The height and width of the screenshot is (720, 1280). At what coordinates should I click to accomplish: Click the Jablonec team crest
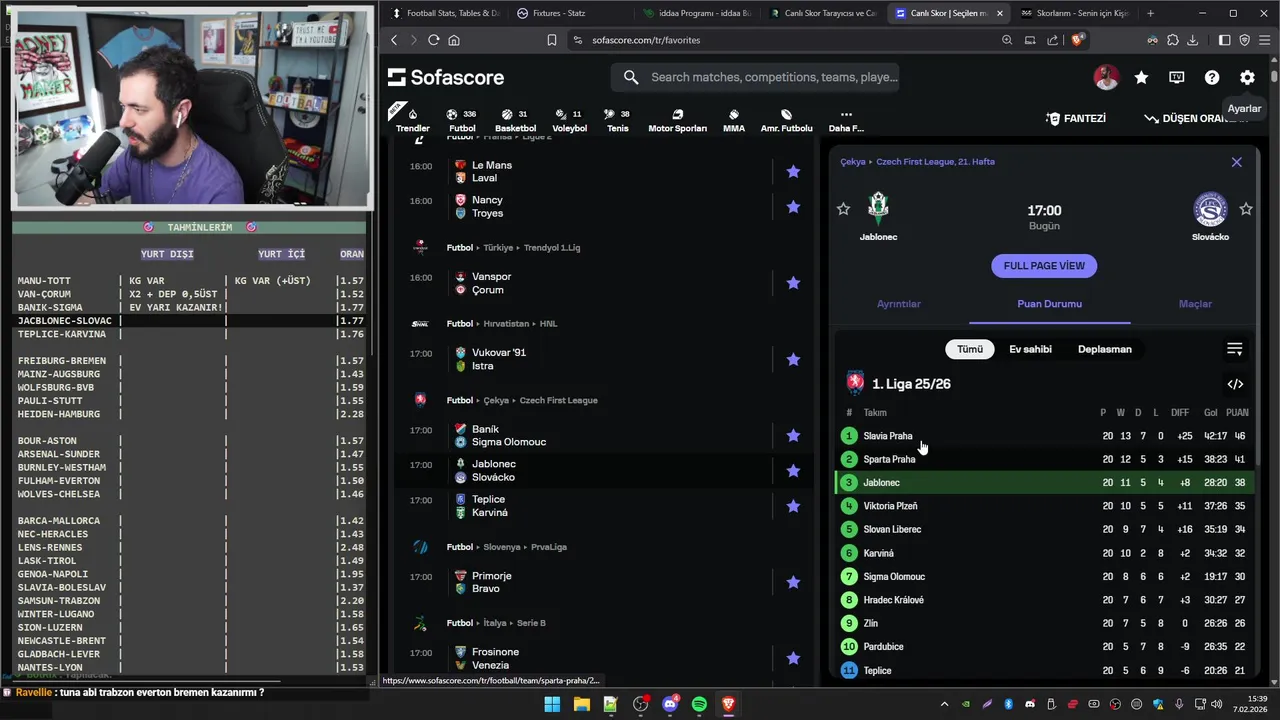pyautogui.click(x=878, y=208)
